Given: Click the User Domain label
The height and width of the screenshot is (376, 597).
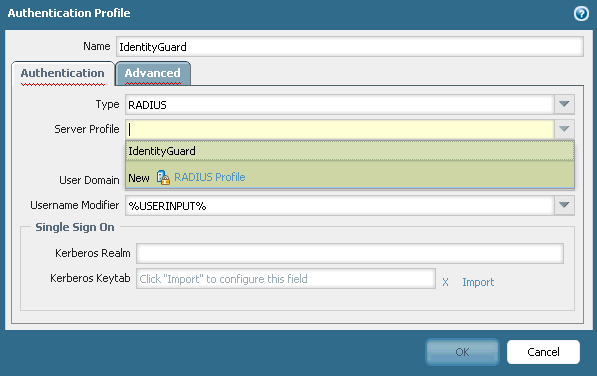Looking at the screenshot, I should click(x=89, y=180).
